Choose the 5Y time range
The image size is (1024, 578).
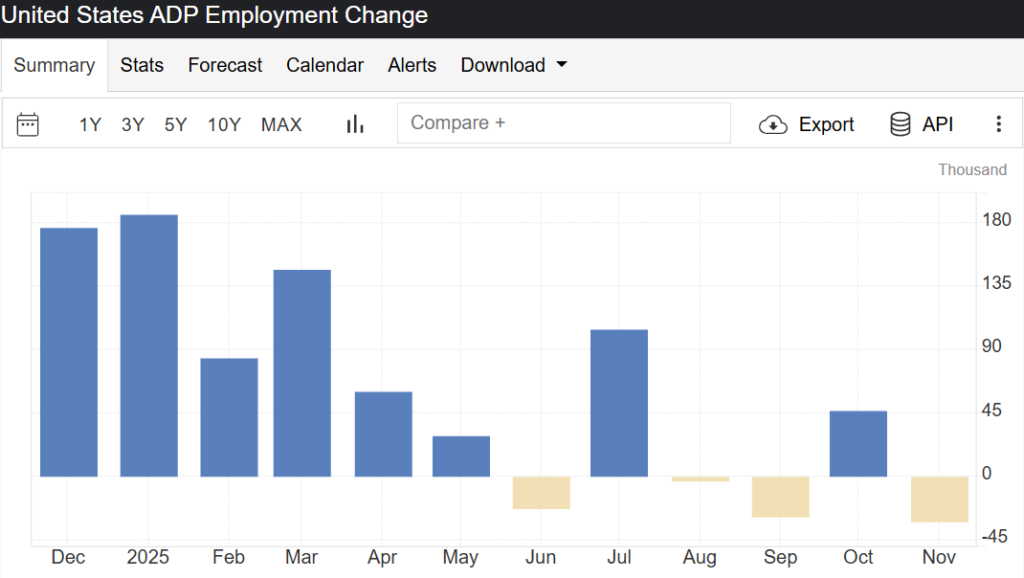(176, 124)
